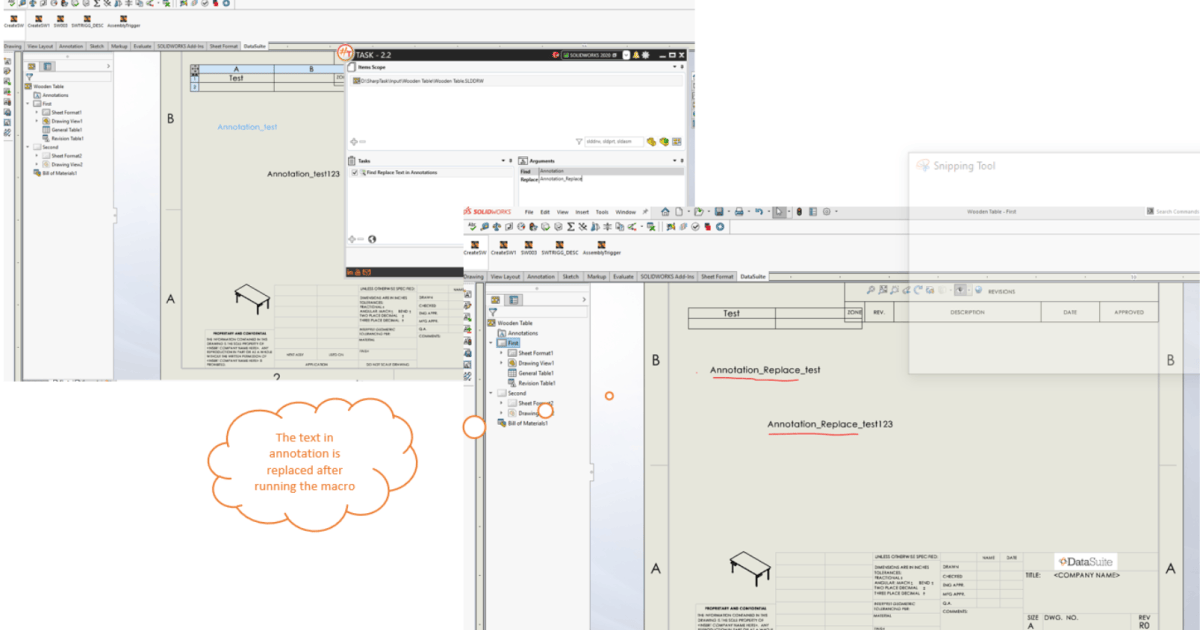
Task: Click Snipping Tool window title
Action: (965, 166)
